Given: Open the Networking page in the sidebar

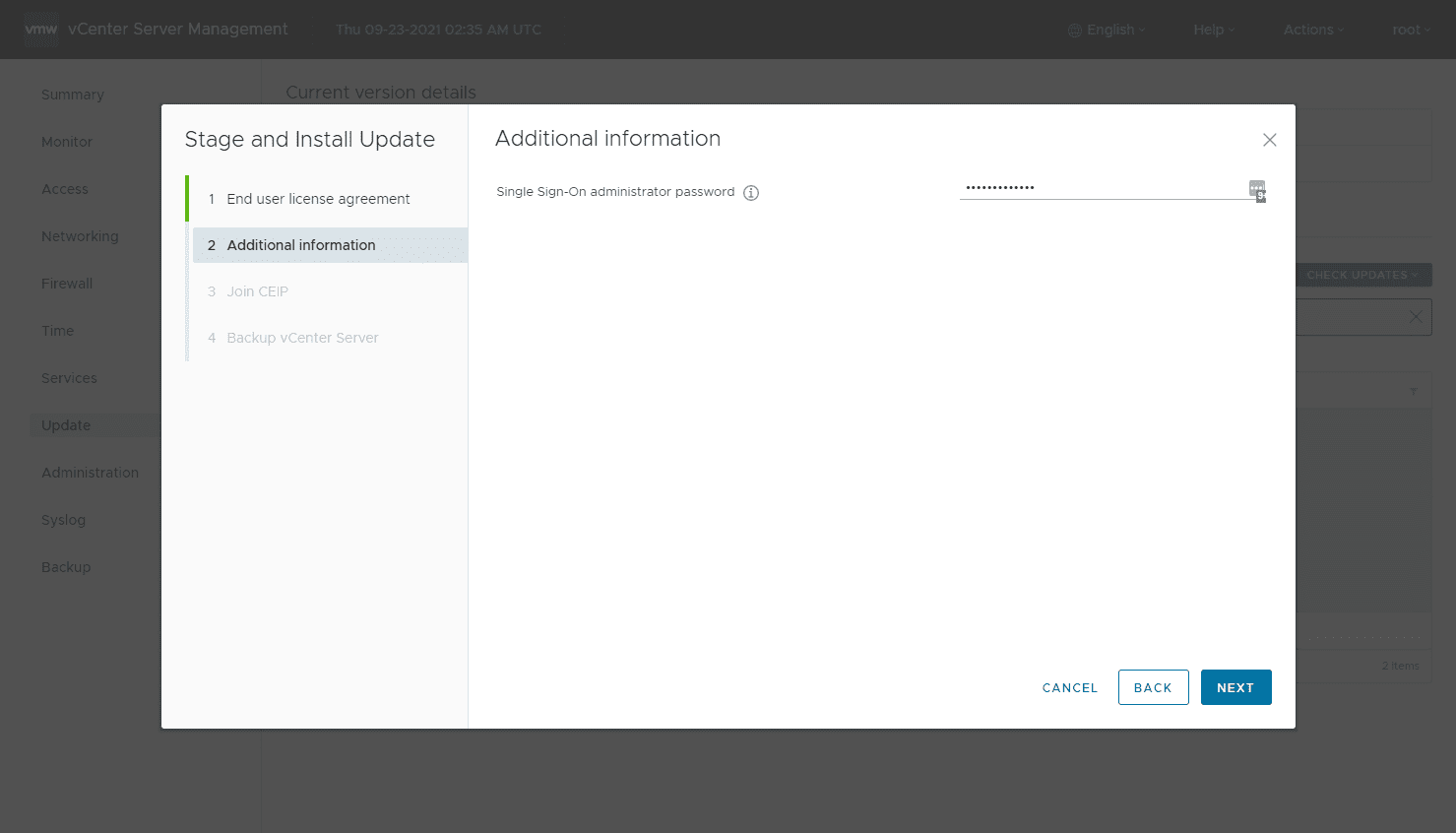Looking at the screenshot, I should [x=80, y=236].
